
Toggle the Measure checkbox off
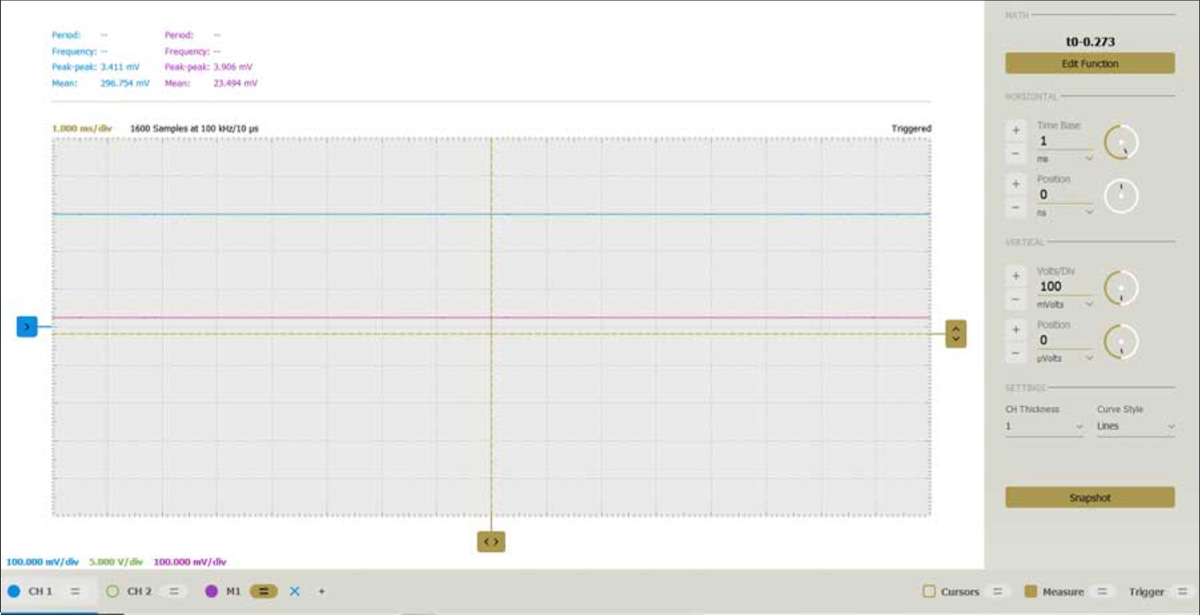[x=1030, y=591]
